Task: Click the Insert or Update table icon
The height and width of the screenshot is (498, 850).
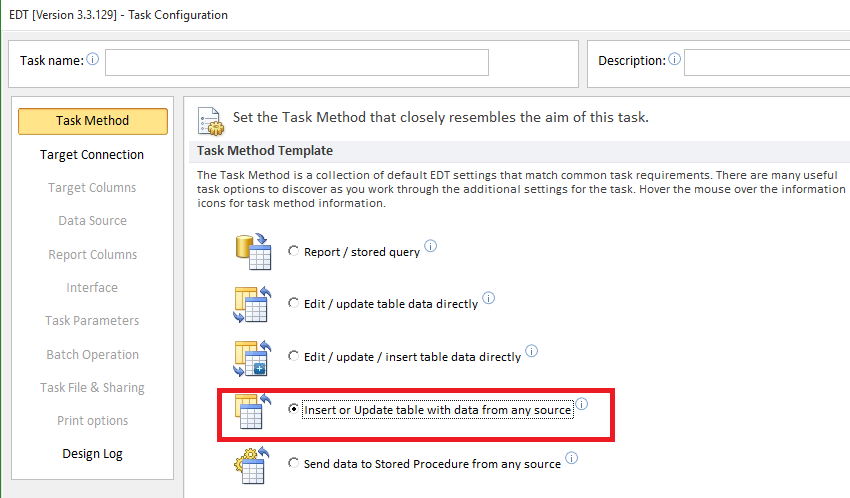Action: [x=252, y=411]
